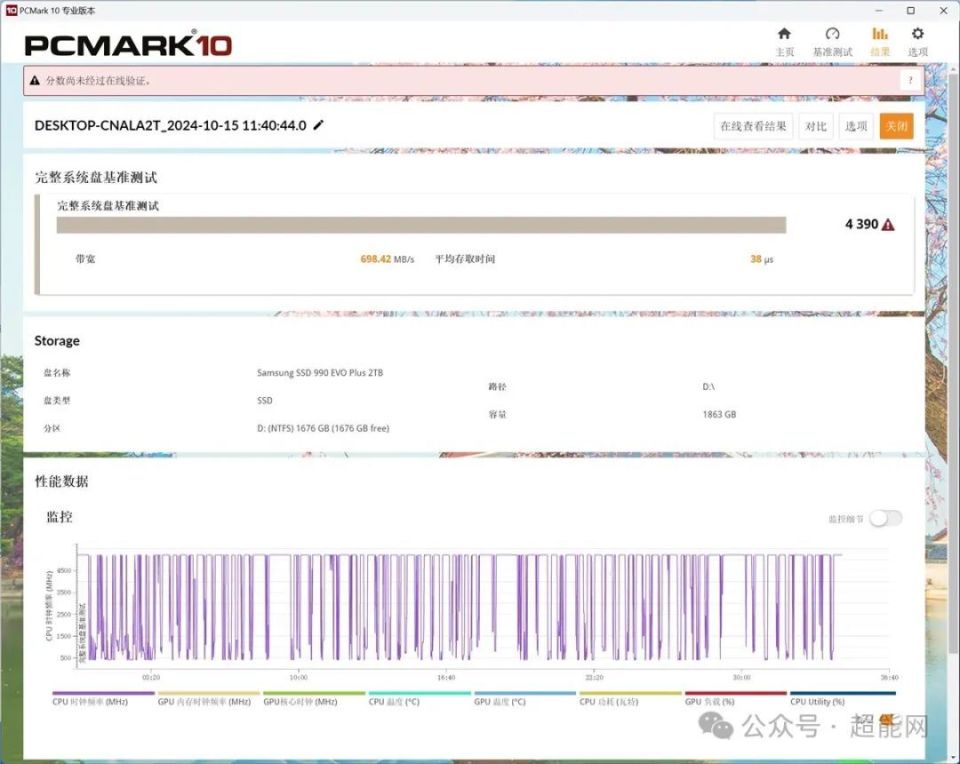
Task: Click the 选项 button beside compare
Action: [856, 126]
